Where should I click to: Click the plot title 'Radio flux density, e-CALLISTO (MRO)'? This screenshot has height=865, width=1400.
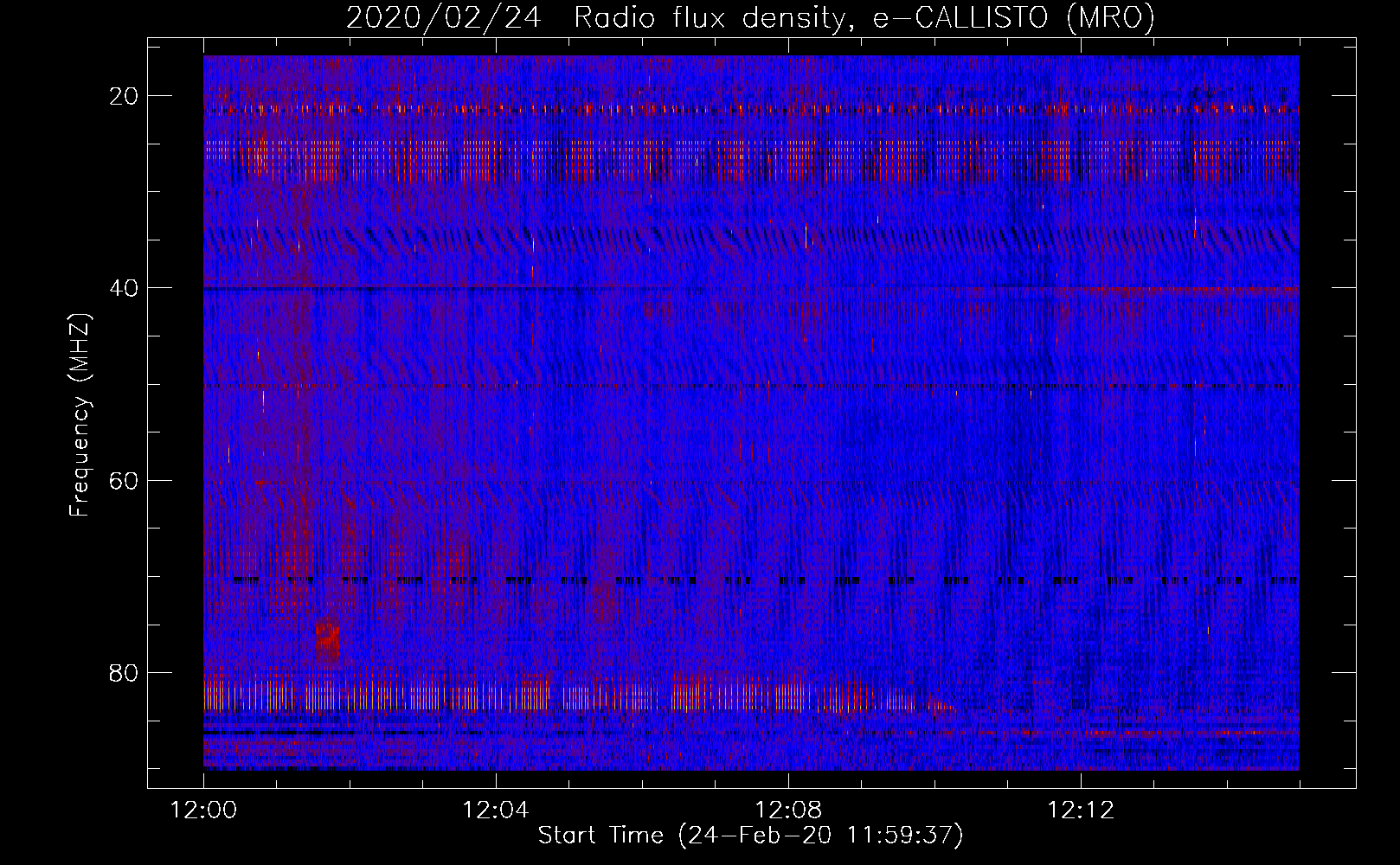[864, 17]
